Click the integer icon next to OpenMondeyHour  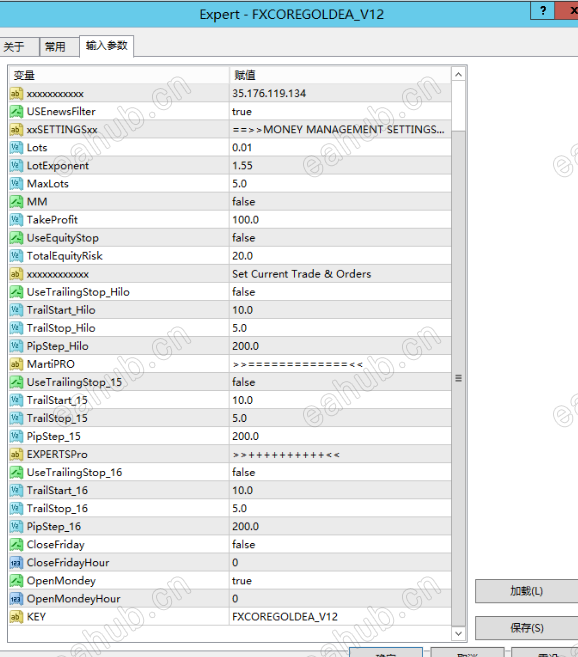[16, 598]
